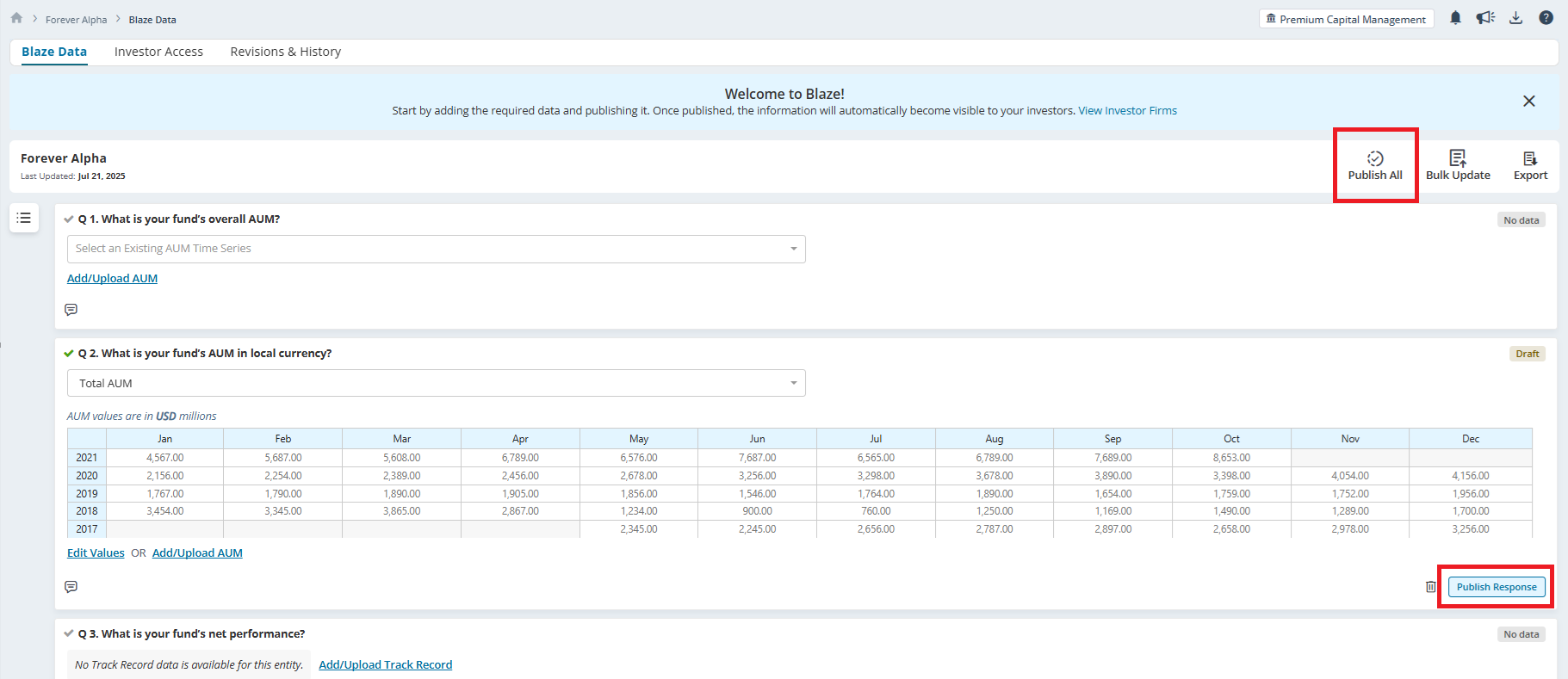Image resolution: width=1568 pixels, height=679 pixels.
Task: Open comment icon under Q2
Action: click(x=71, y=587)
